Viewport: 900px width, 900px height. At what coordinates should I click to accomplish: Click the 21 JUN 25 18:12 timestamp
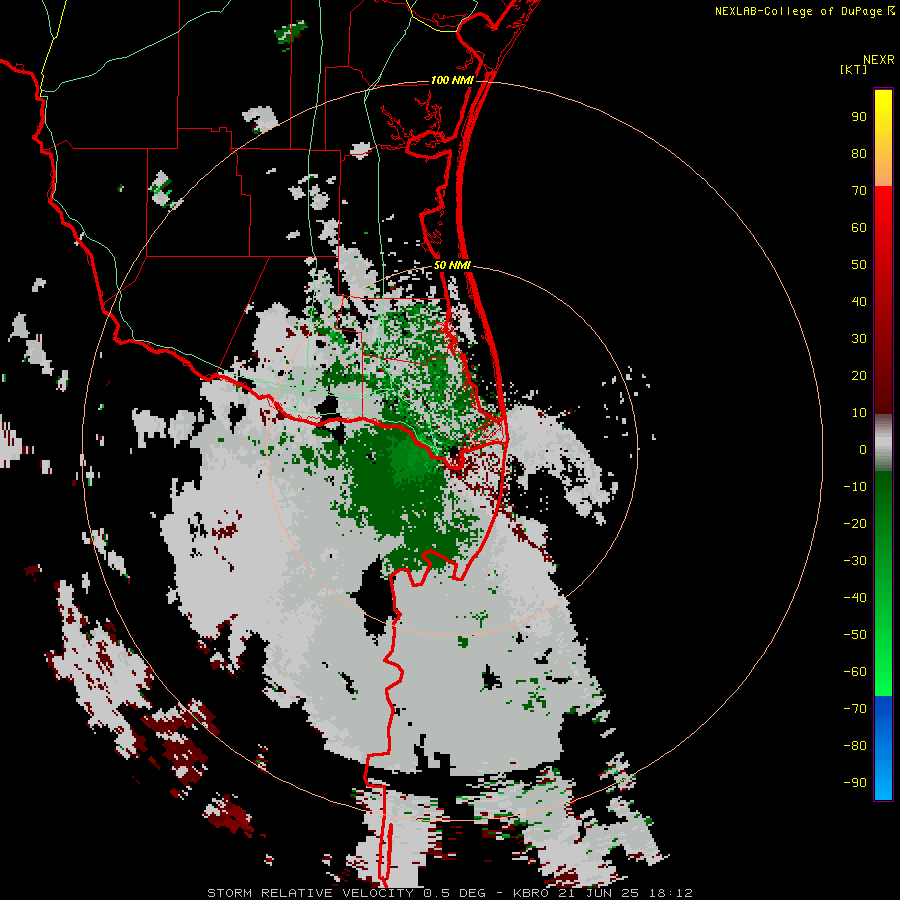[x=625, y=893]
